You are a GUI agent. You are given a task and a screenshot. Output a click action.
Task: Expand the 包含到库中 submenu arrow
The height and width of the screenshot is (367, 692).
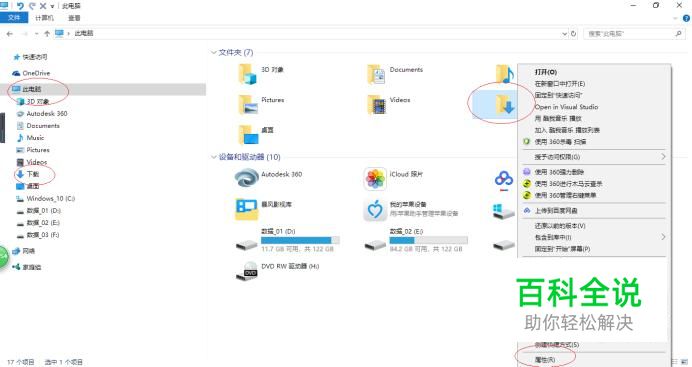click(x=663, y=237)
